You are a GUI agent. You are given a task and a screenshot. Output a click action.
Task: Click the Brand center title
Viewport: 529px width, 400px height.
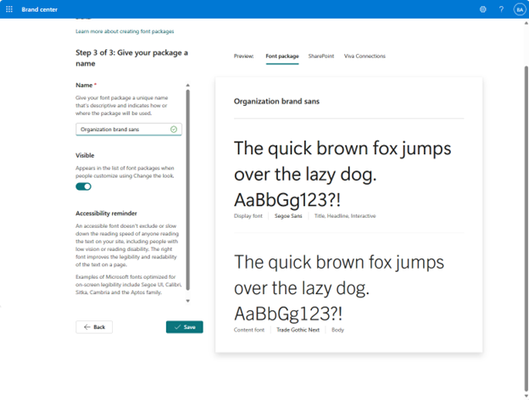[x=39, y=9]
